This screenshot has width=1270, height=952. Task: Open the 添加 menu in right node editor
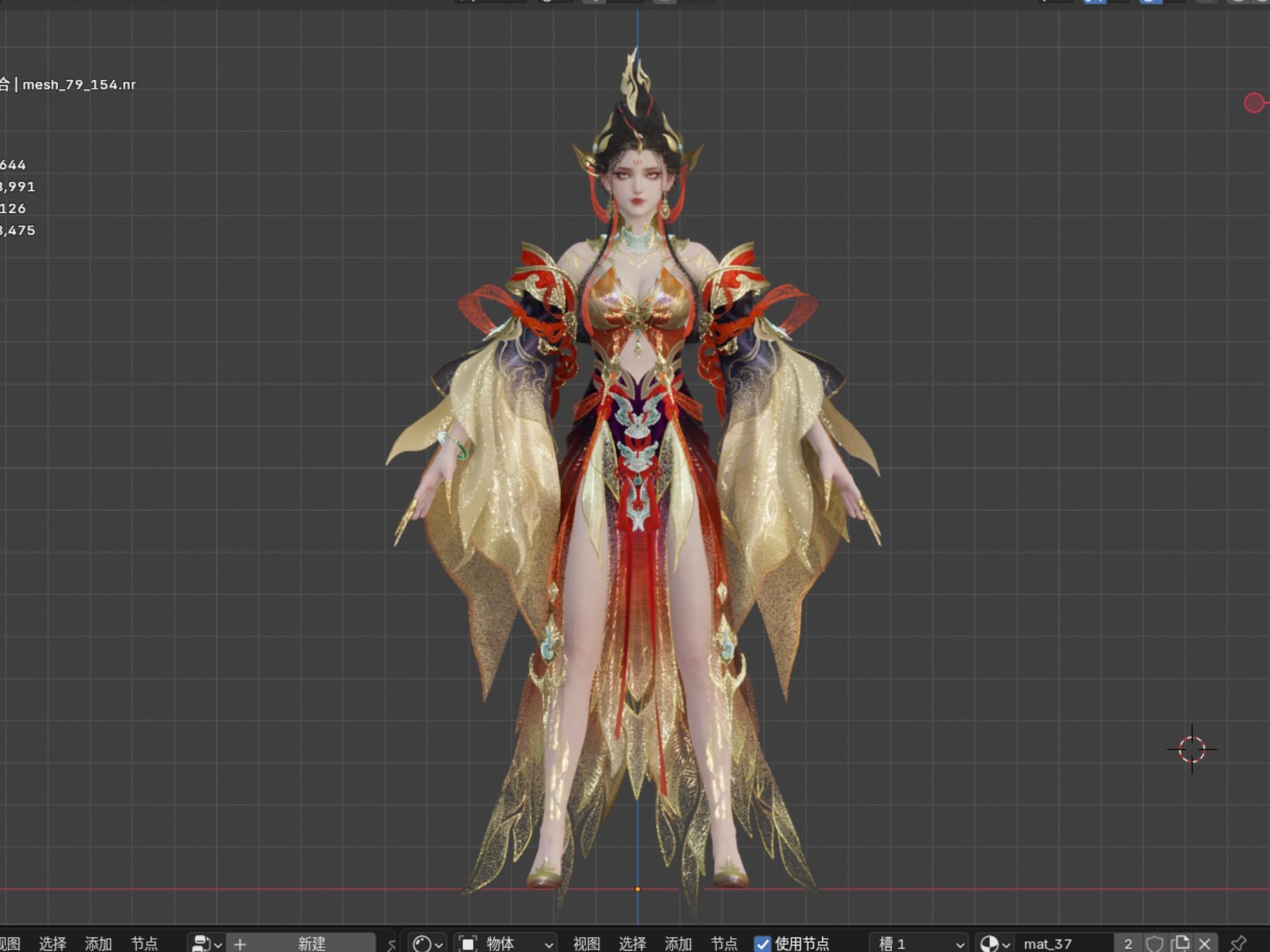coord(678,943)
